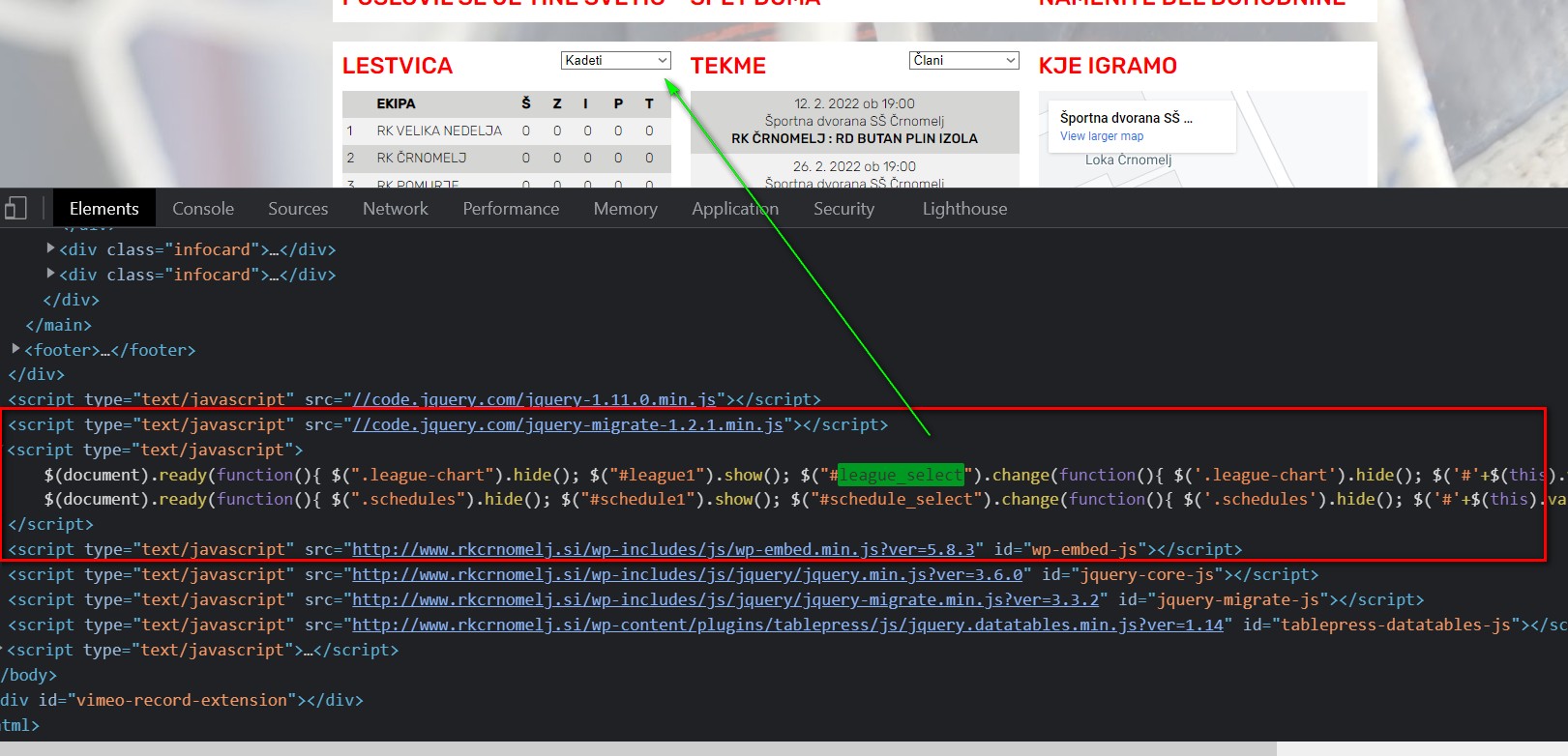Click the KJE IGRAMO heading
1568x756 pixels.
click(1108, 66)
